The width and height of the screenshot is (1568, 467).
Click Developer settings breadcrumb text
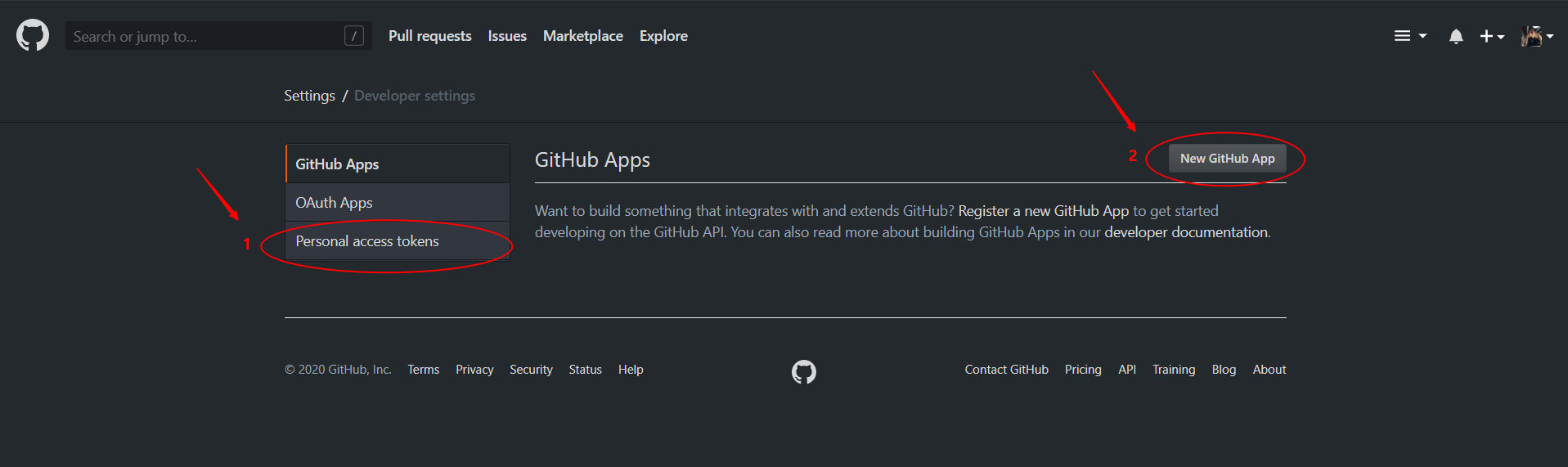415,96
